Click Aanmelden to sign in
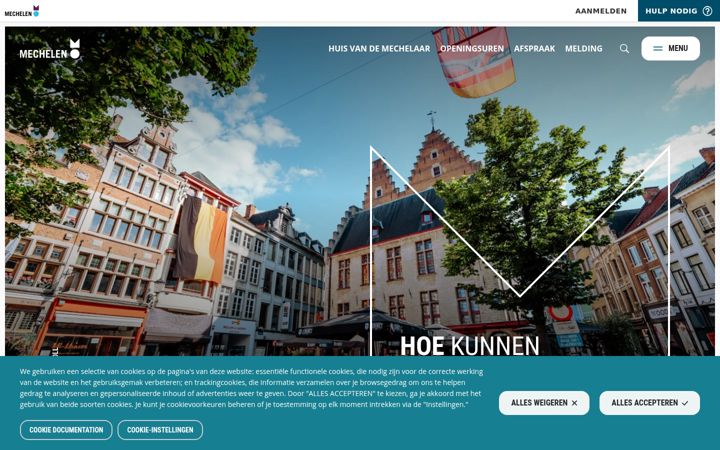720x450 pixels. [x=601, y=11]
